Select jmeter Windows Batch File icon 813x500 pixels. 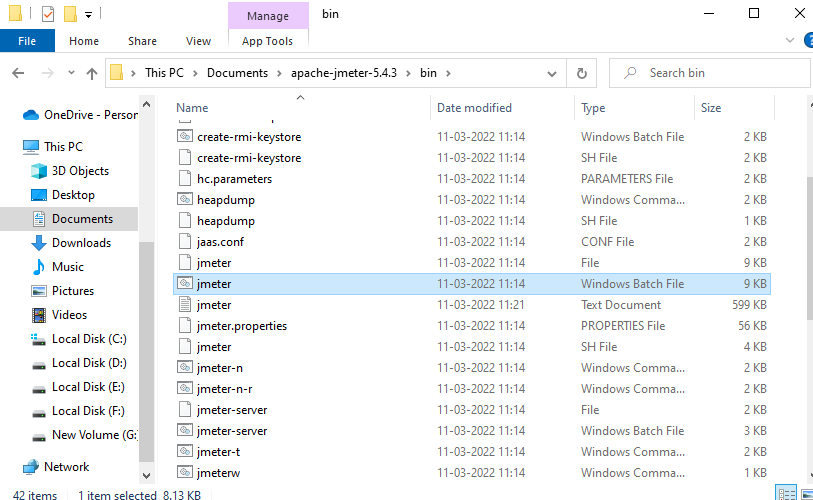click(x=185, y=283)
